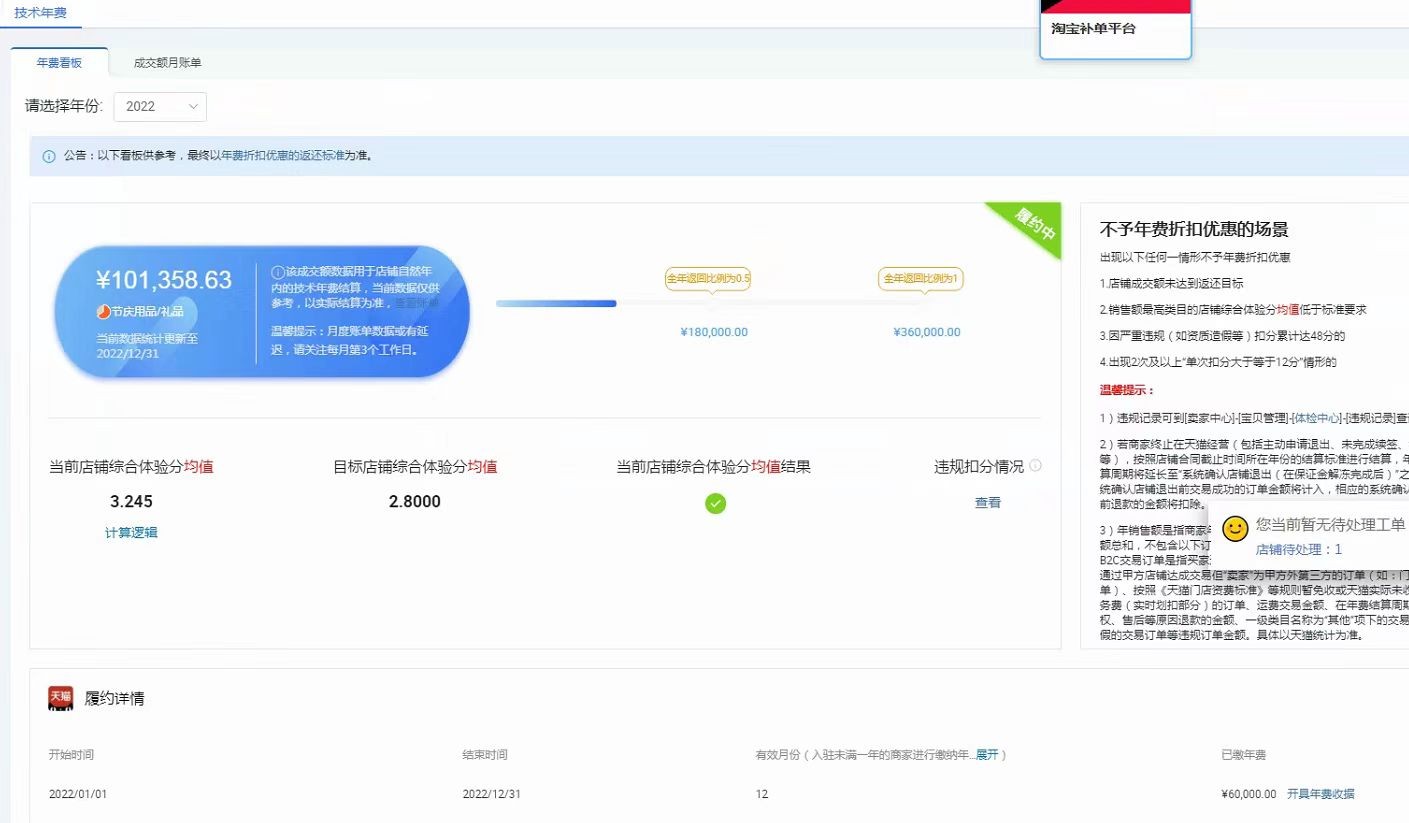Switch to the 年费看板 tab
Viewport: 1409px width, 823px height.
click(x=59, y=62)
